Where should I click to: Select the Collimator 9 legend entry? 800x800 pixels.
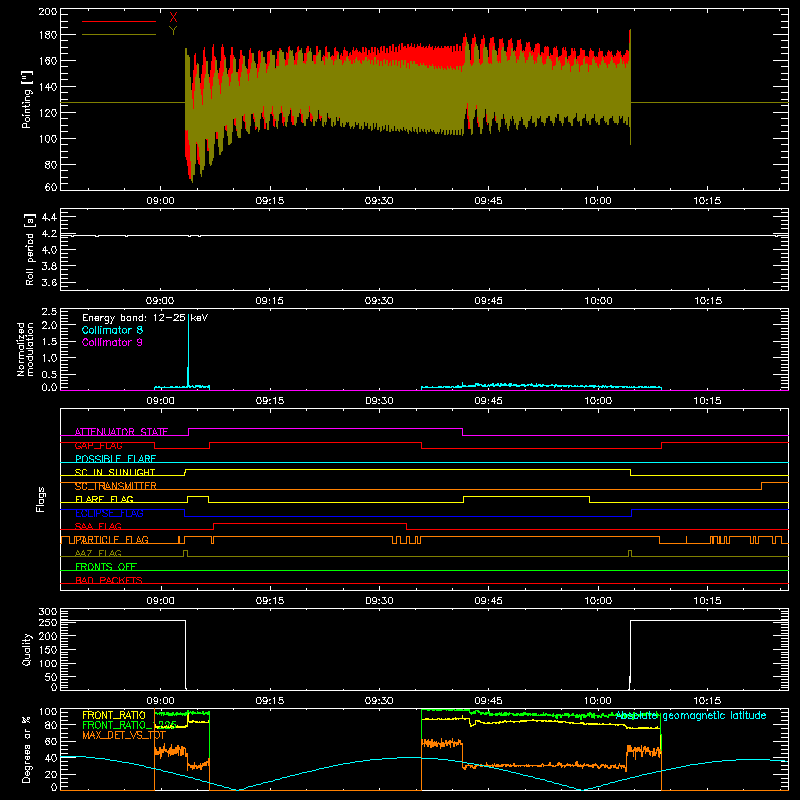point(112,342)
